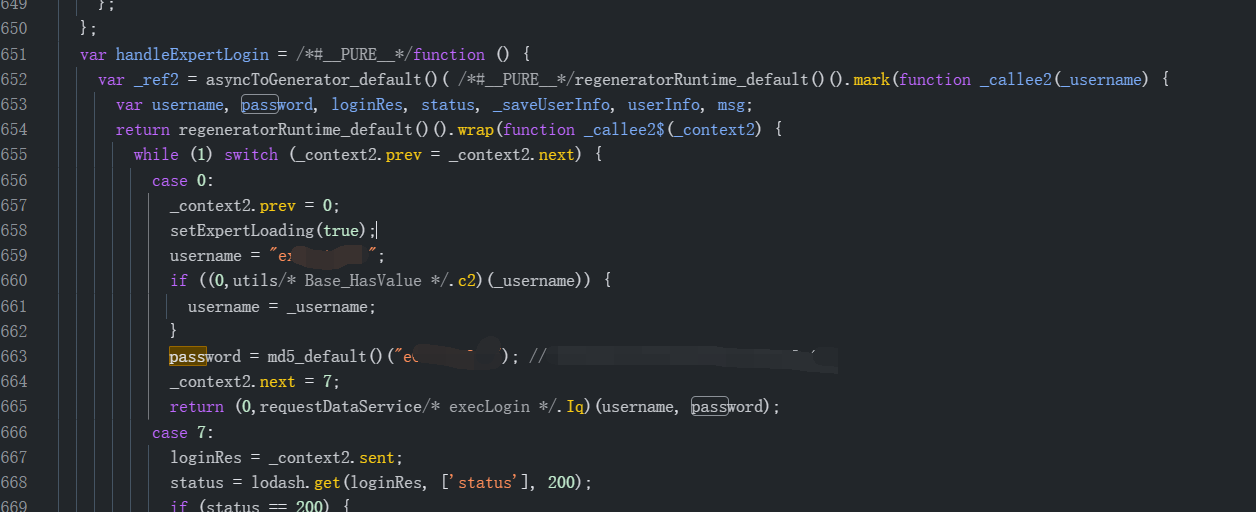Click line number 653 in the gutter

13,104
